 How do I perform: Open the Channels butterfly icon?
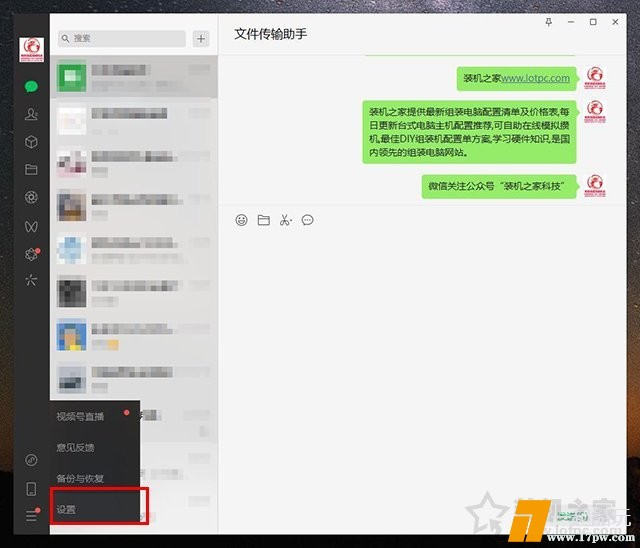31,226
